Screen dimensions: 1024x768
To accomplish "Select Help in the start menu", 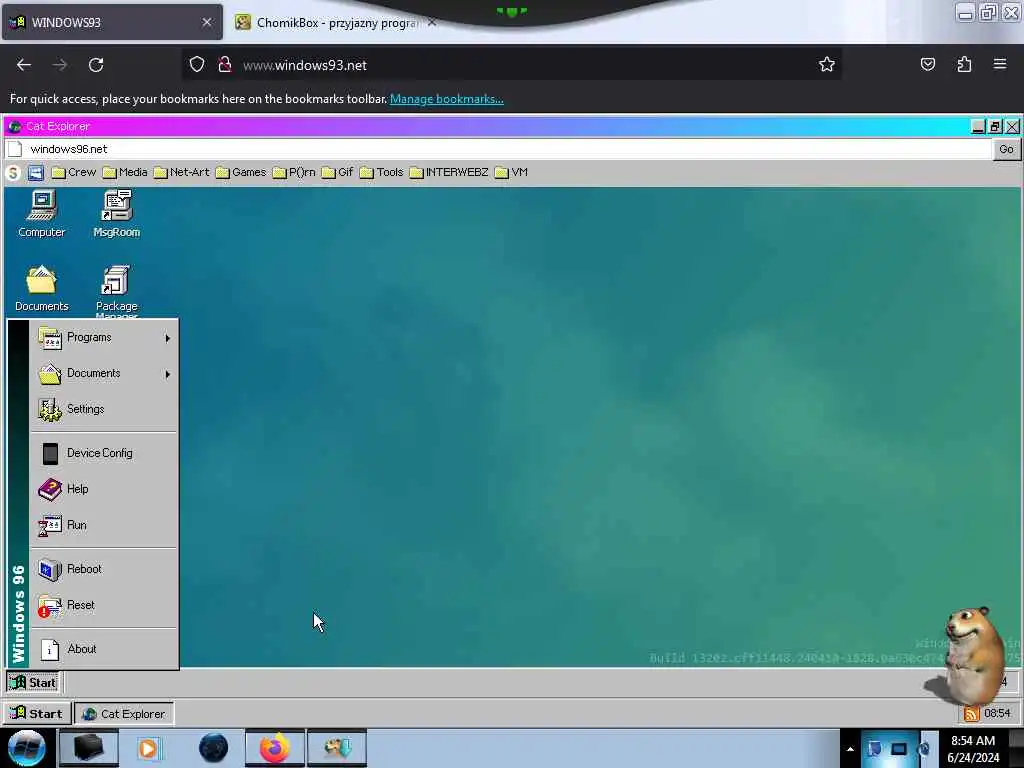I will click(x=104, y=489).
